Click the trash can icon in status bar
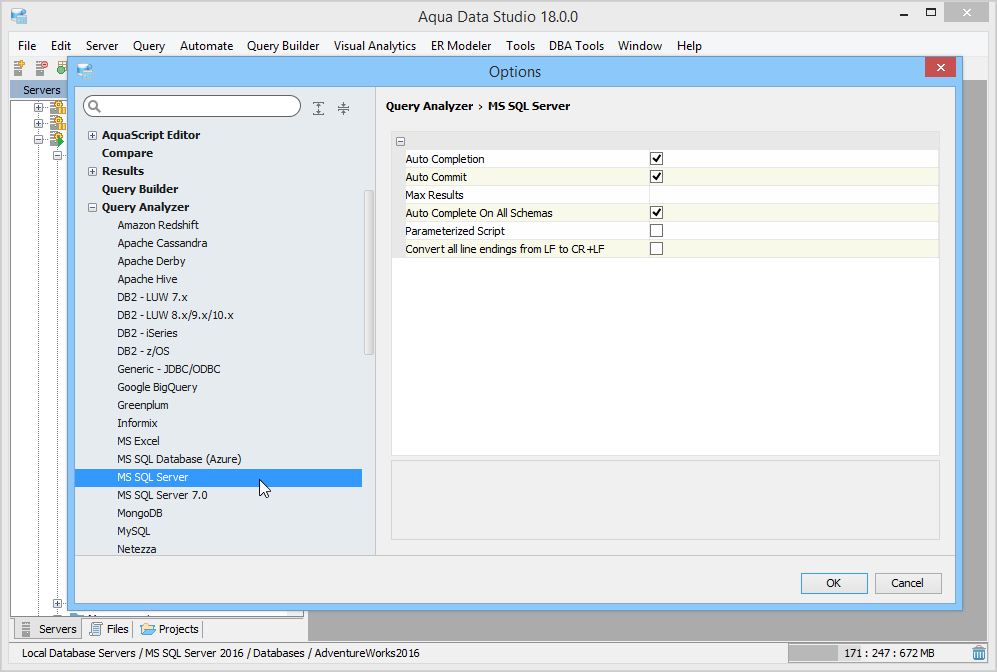 click(x=979, y=653)
